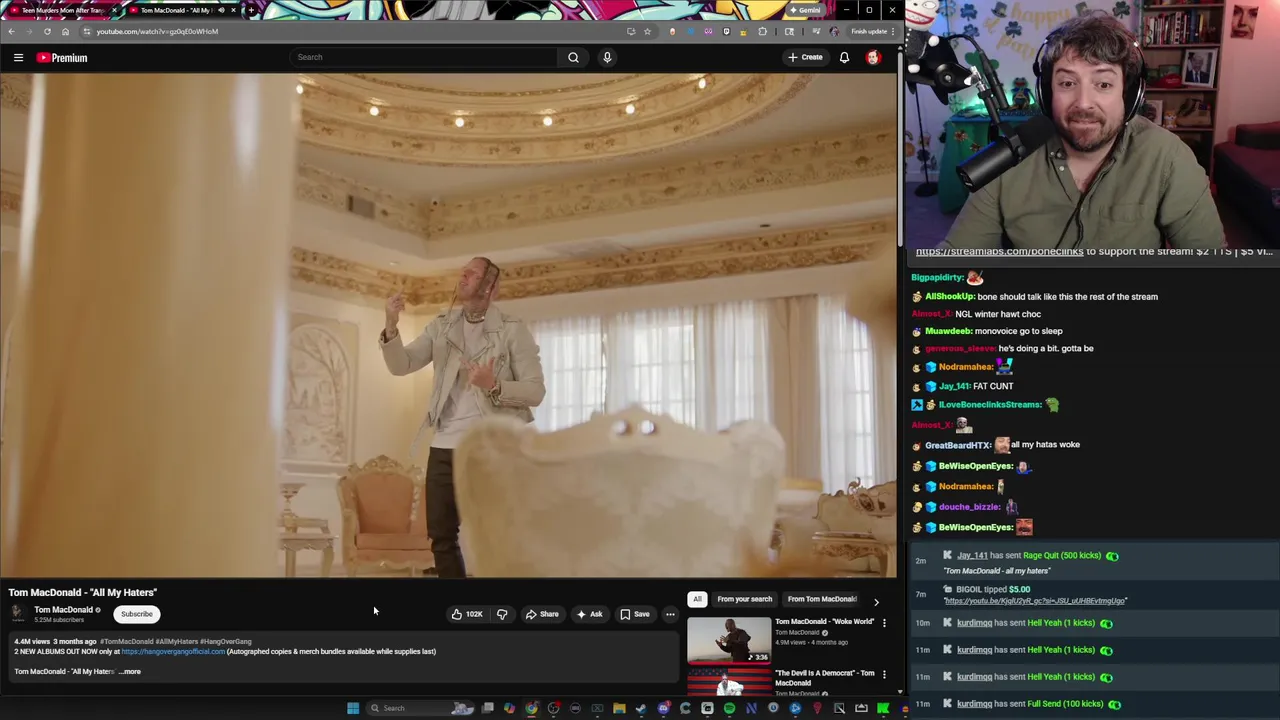Open options for "The Devil Is A Democrat"
This screenshot has height=720, width=1280.
[884, 674]
